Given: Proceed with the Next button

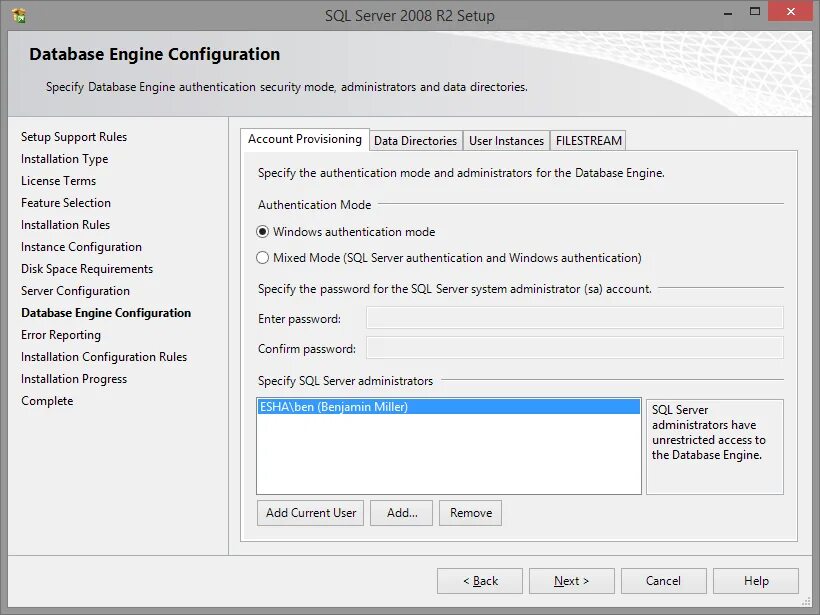Looking at the screenshot, I should tap(572, 581).
